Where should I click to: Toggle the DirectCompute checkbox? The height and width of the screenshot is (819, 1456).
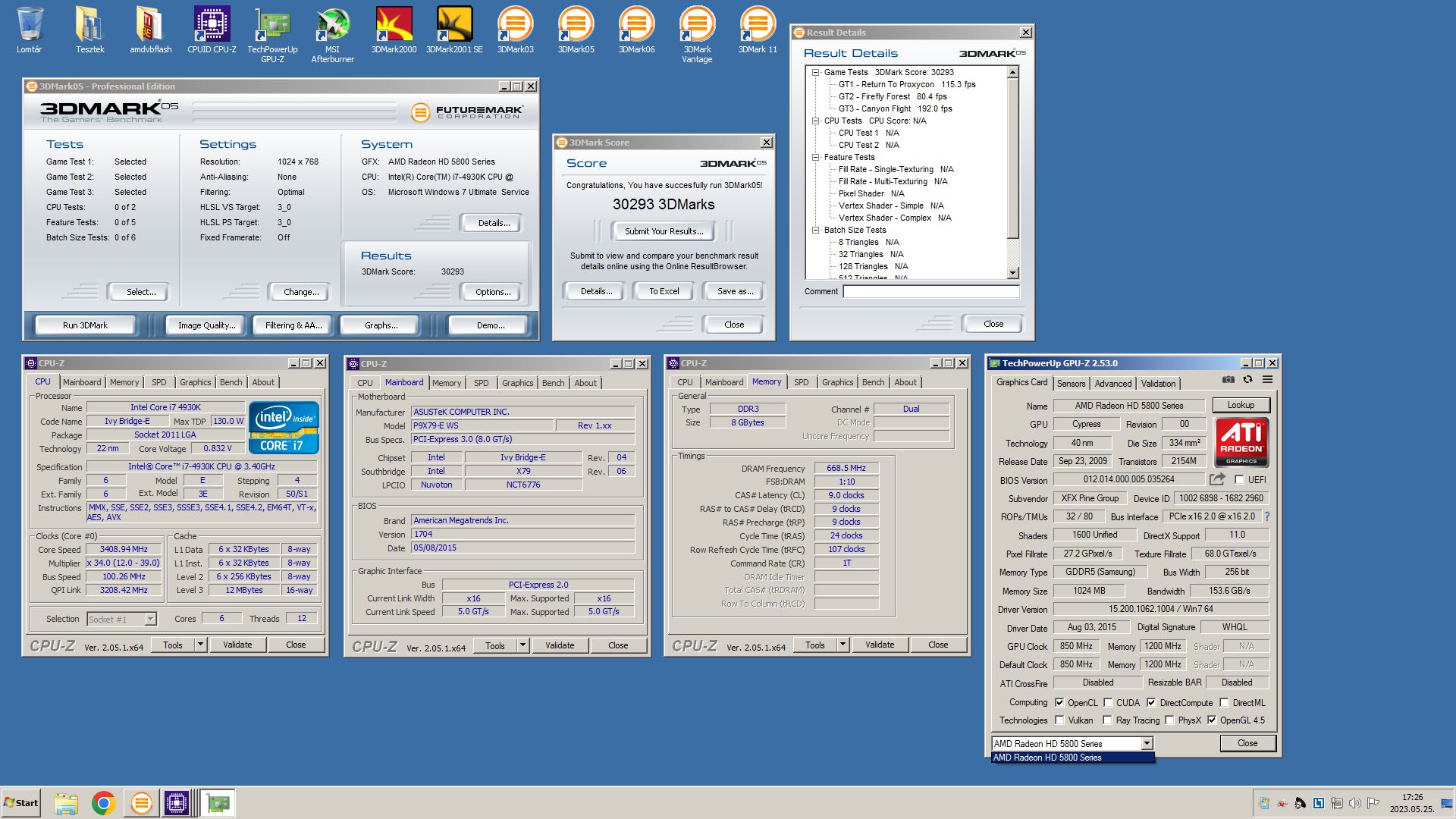(x=1151, y=702)
